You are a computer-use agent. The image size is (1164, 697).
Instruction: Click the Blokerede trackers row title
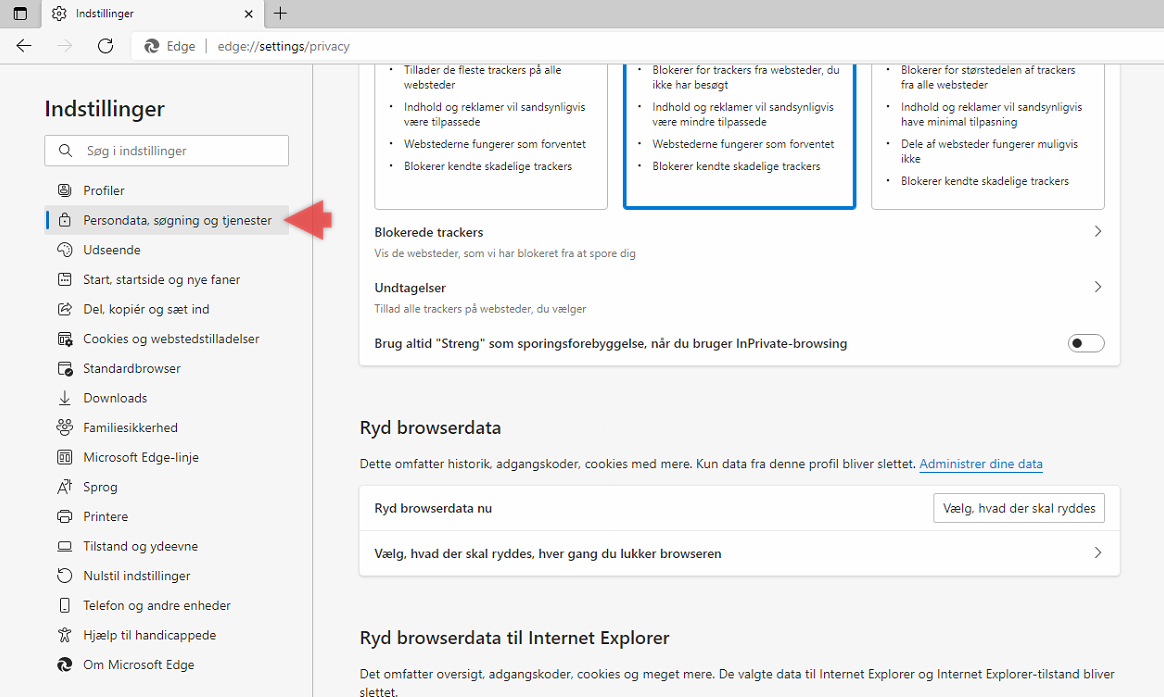pos(428,232)
